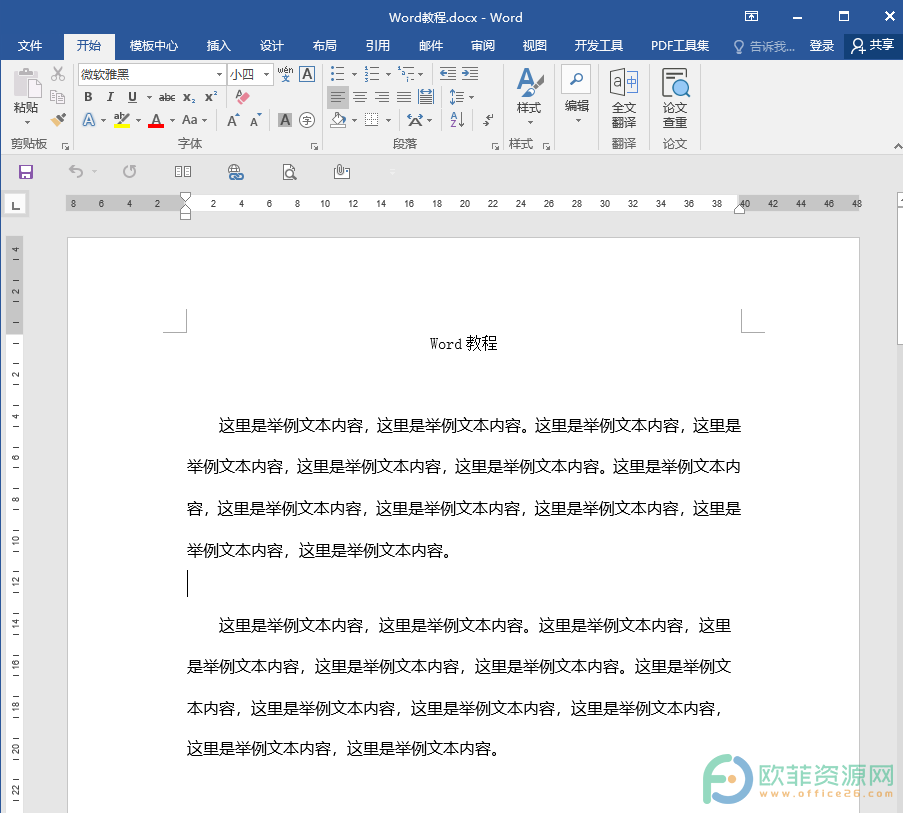Open numbering list dropdown arrow
Screen dimensions: 903x813
coord(388,74)
